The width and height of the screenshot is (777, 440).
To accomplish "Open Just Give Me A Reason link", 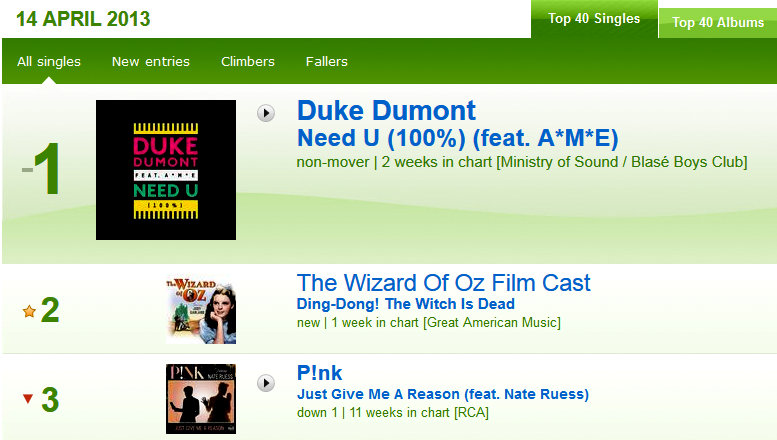I will pyautogui.click(x=443, y=394).
